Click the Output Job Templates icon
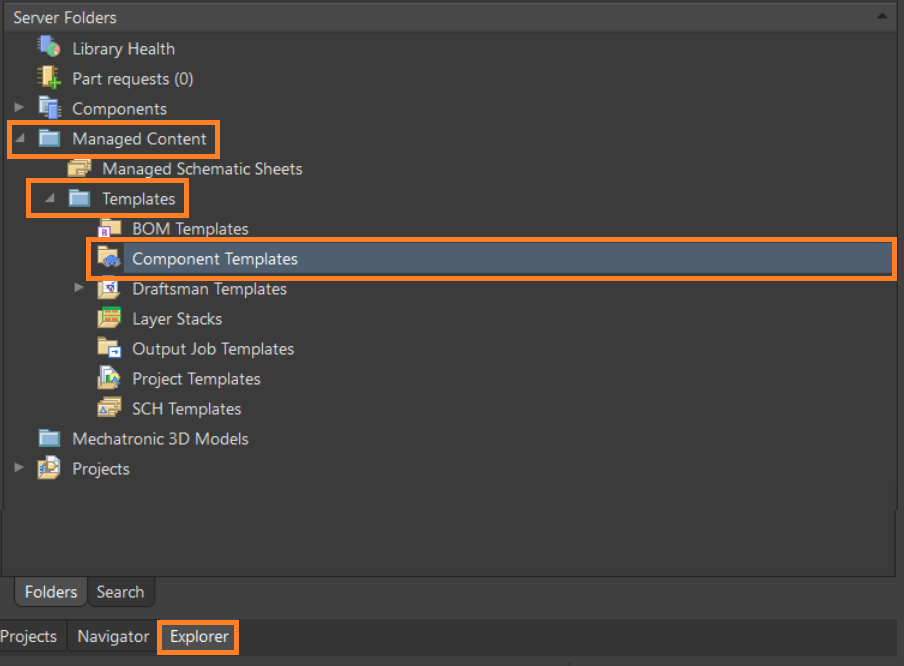The image size is (904, 666). click(109, 348)
